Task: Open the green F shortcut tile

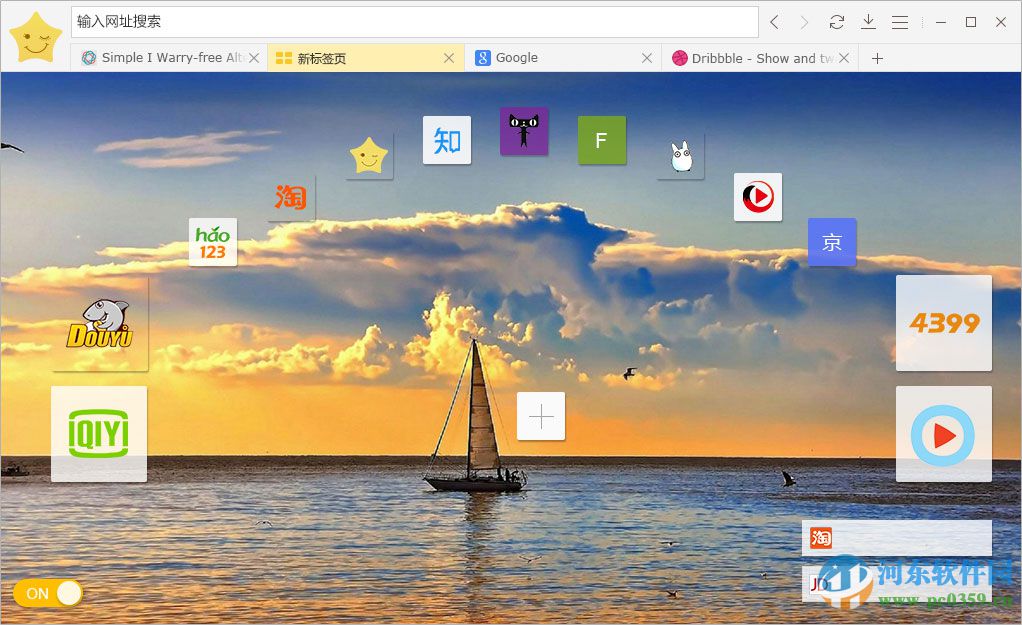Action: tap(602, 140)
